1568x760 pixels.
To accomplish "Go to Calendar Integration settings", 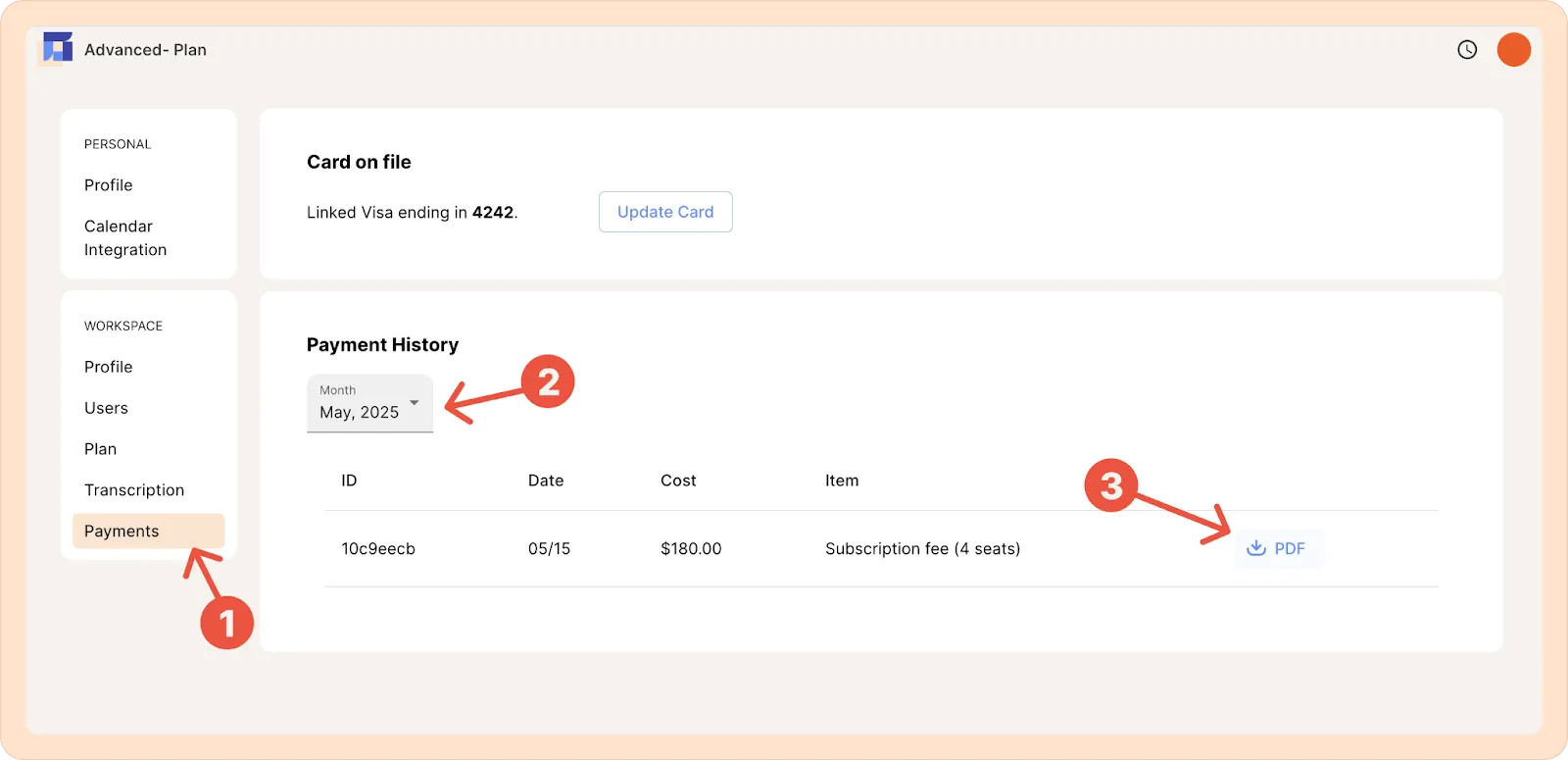I will 125,238.
